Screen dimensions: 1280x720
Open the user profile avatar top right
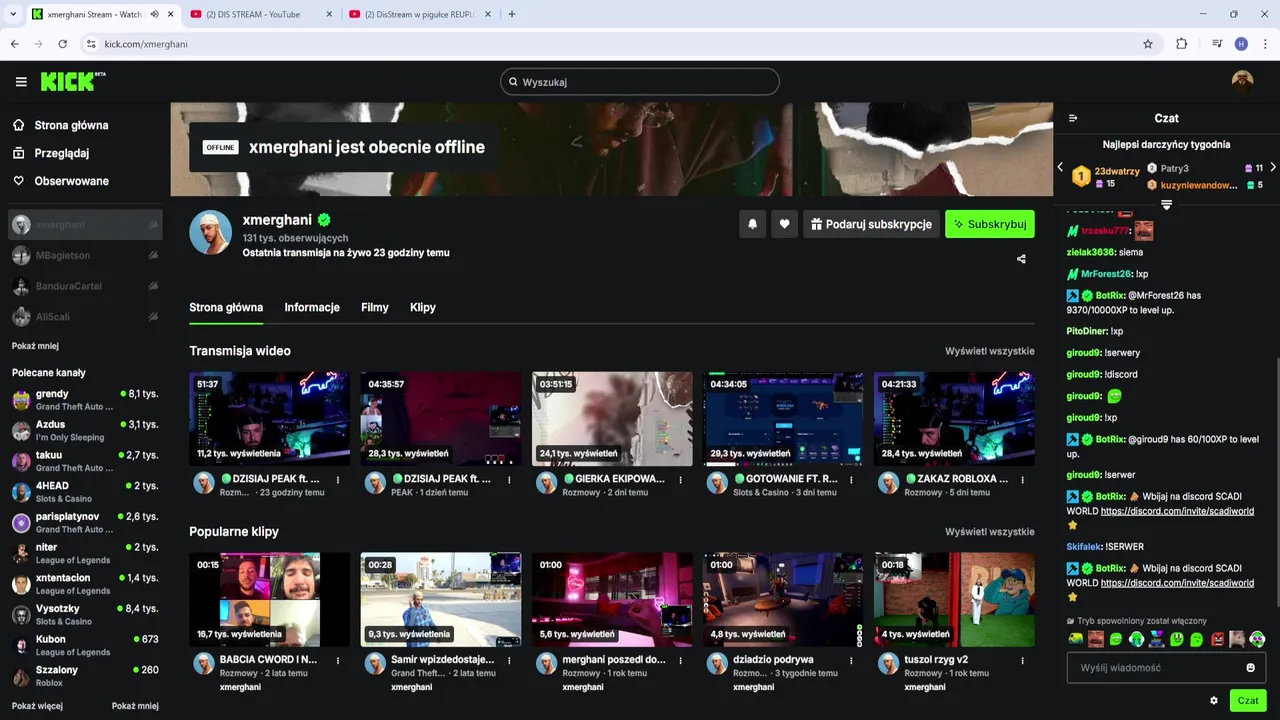click(x=1242, y=82)
